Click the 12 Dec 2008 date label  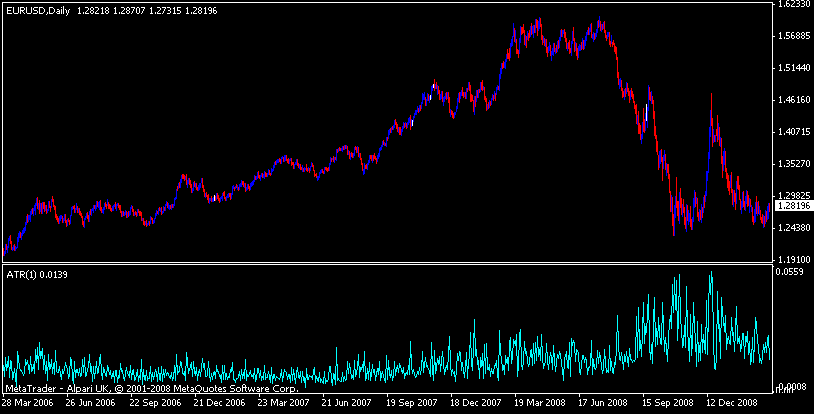click(x=732, y=403)
